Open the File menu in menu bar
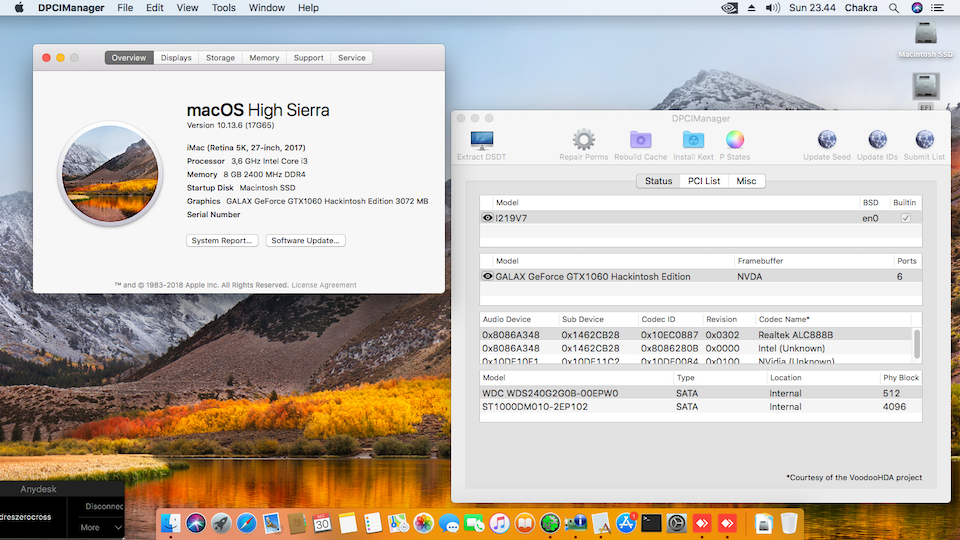Image resolution: width=960 pixels, height=540 pixels. [x=125, y=8]
